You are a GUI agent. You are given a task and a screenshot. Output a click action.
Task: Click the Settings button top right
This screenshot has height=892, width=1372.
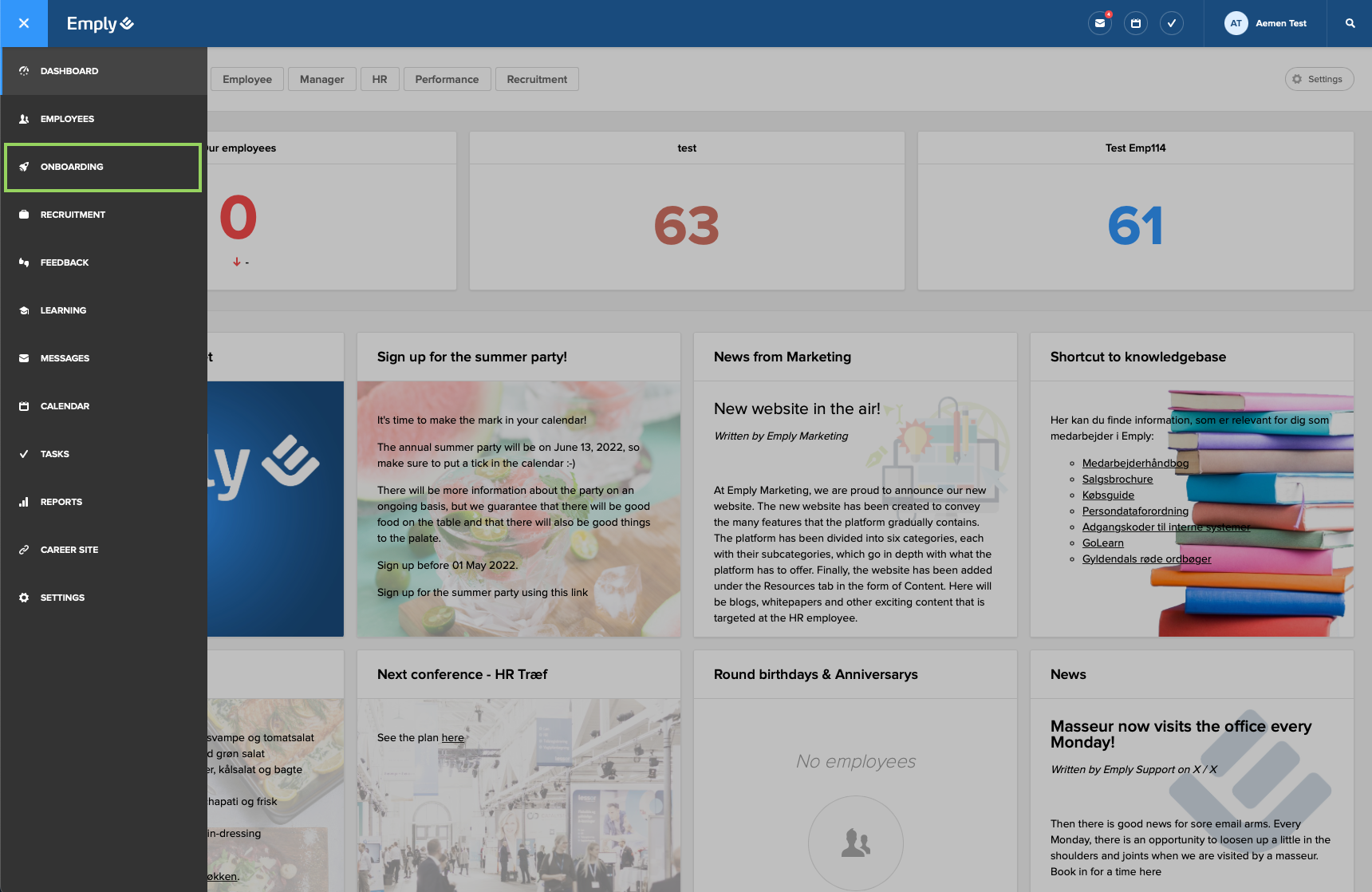tap(1319, 79)
